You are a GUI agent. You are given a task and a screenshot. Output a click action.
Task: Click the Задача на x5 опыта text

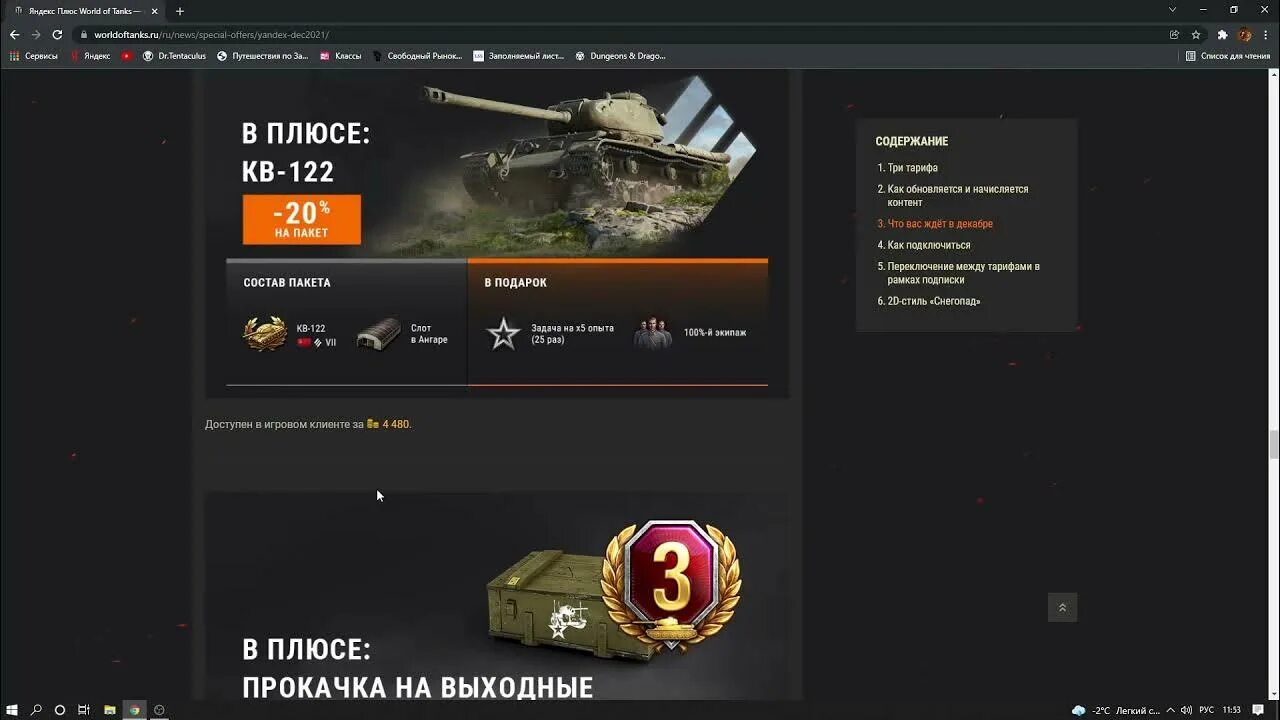(573, 334)
